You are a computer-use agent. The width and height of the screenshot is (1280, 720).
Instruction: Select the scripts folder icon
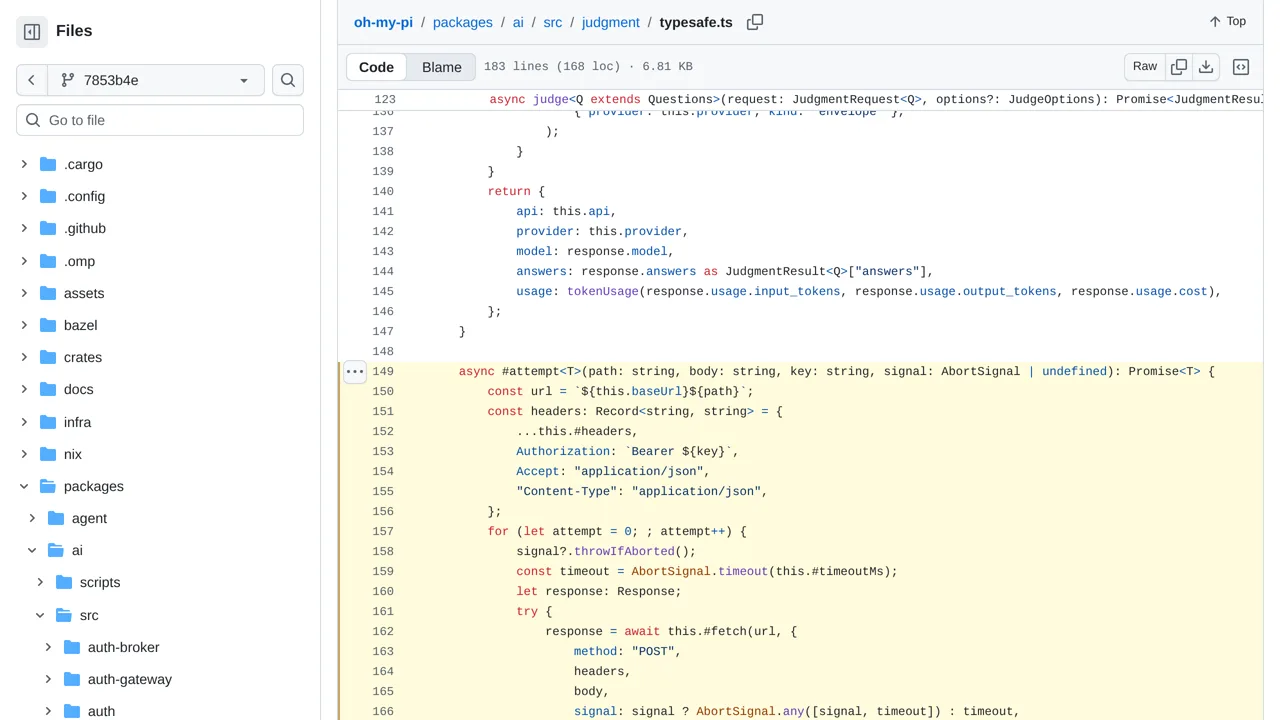pyautogui.click(x=64, y=582)
